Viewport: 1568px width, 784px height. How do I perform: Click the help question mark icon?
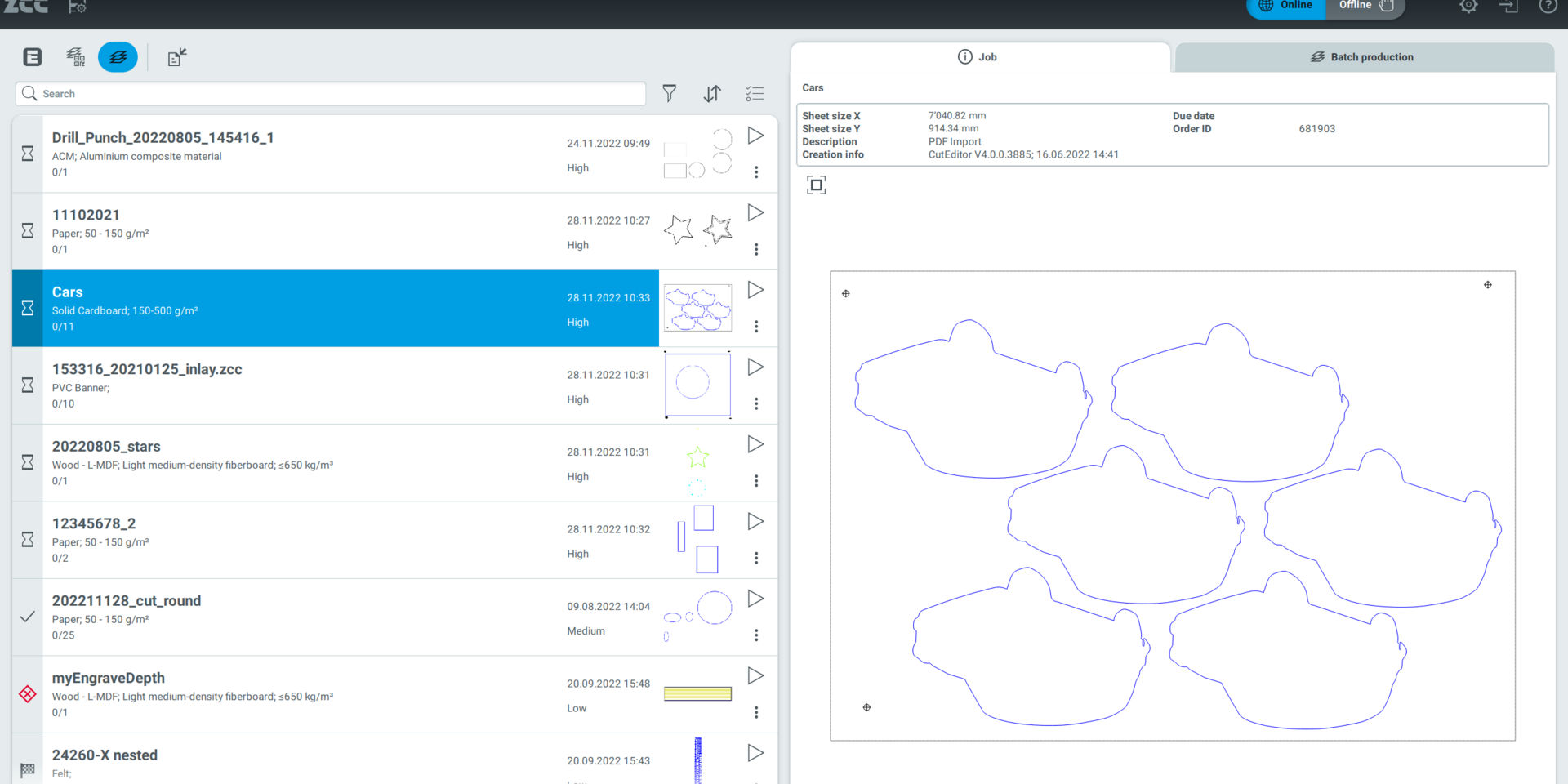pyautogui.click(x=1548, y=7)
